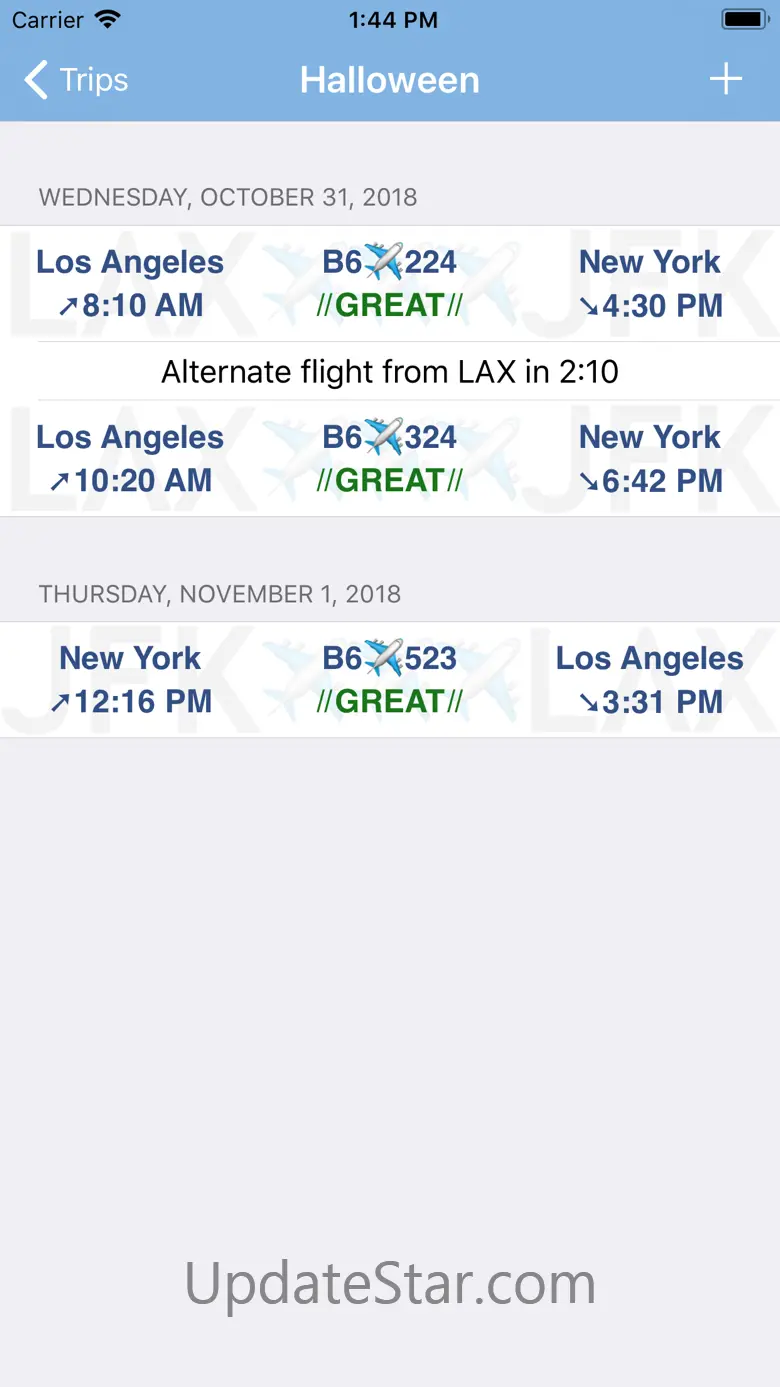Tap GREAT status on flight B6 224
Image resolution: width=780 pixels, height=1387 pixels.
[x=390, y=306]
